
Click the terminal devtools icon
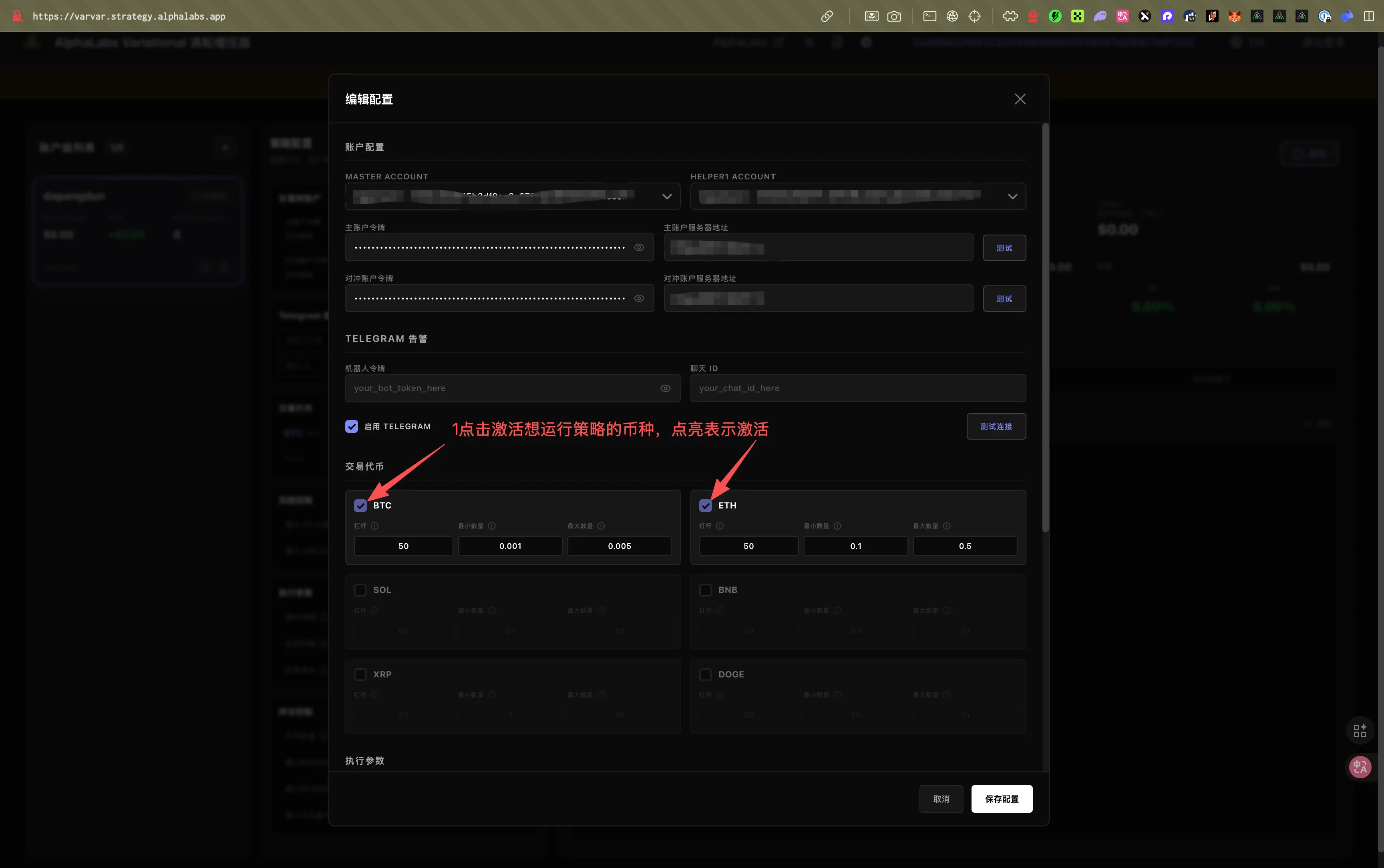[929, 16]
